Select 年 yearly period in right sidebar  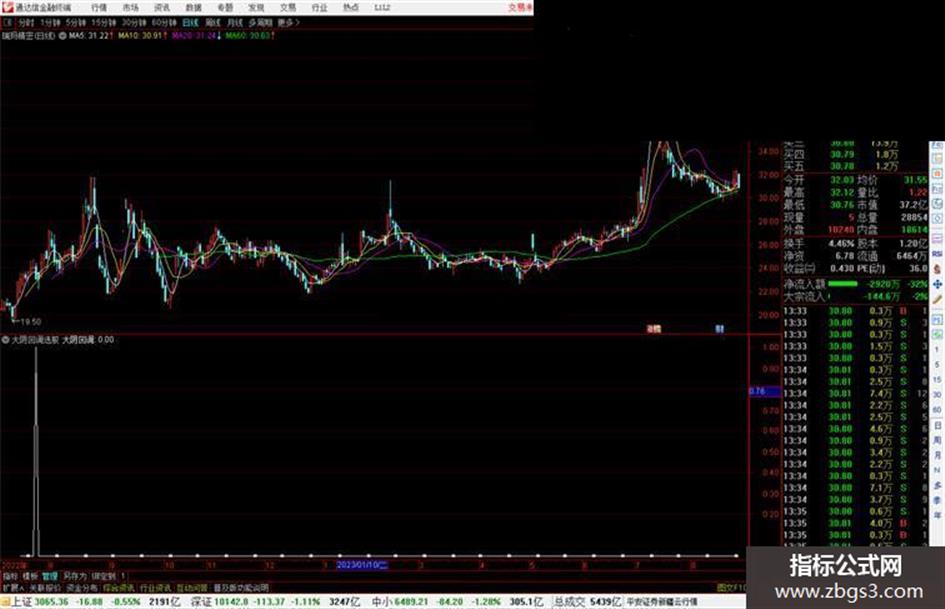[x=937, y=514]
